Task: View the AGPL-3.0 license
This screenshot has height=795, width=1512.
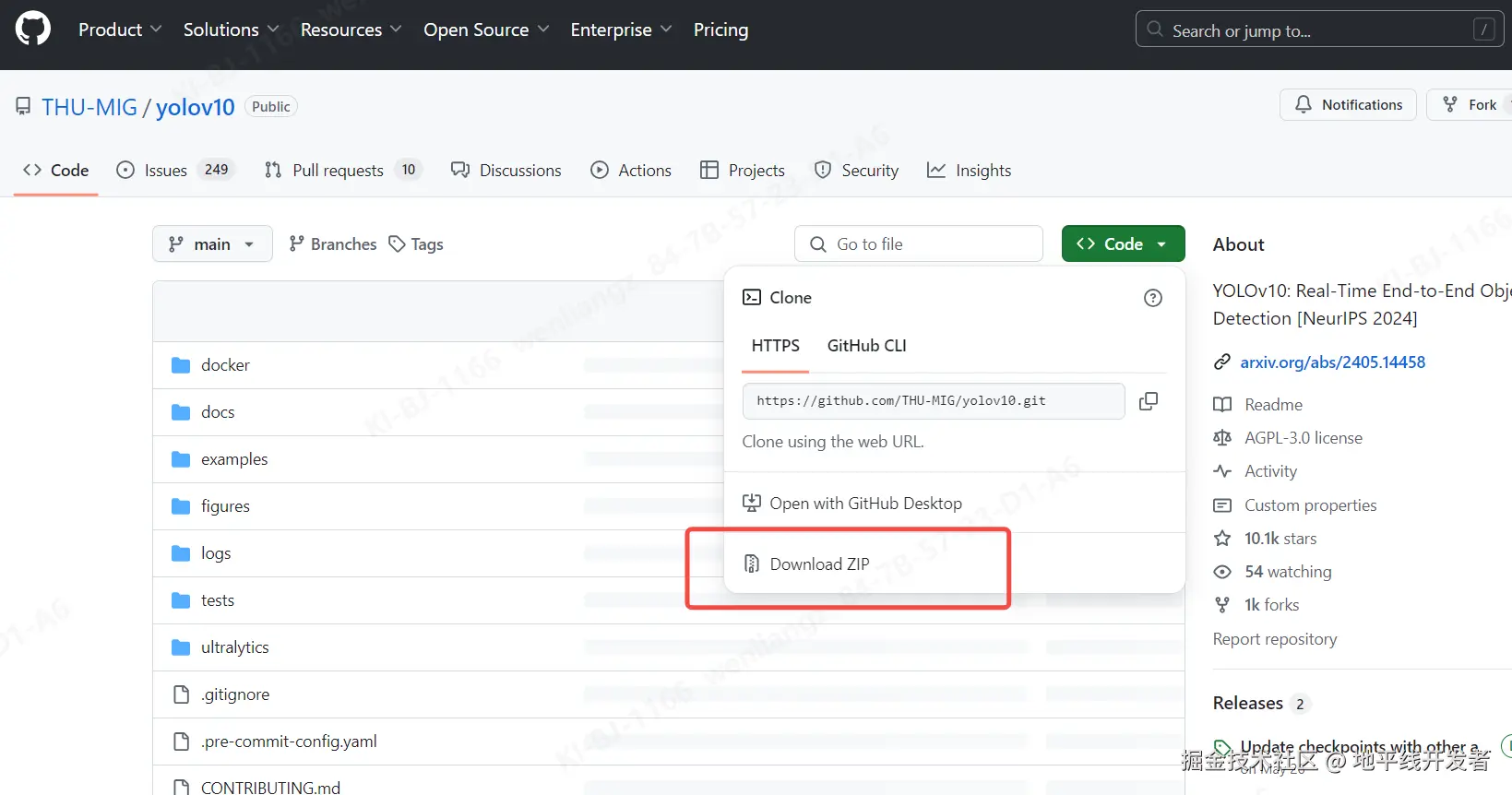Action: (1303, 437)
